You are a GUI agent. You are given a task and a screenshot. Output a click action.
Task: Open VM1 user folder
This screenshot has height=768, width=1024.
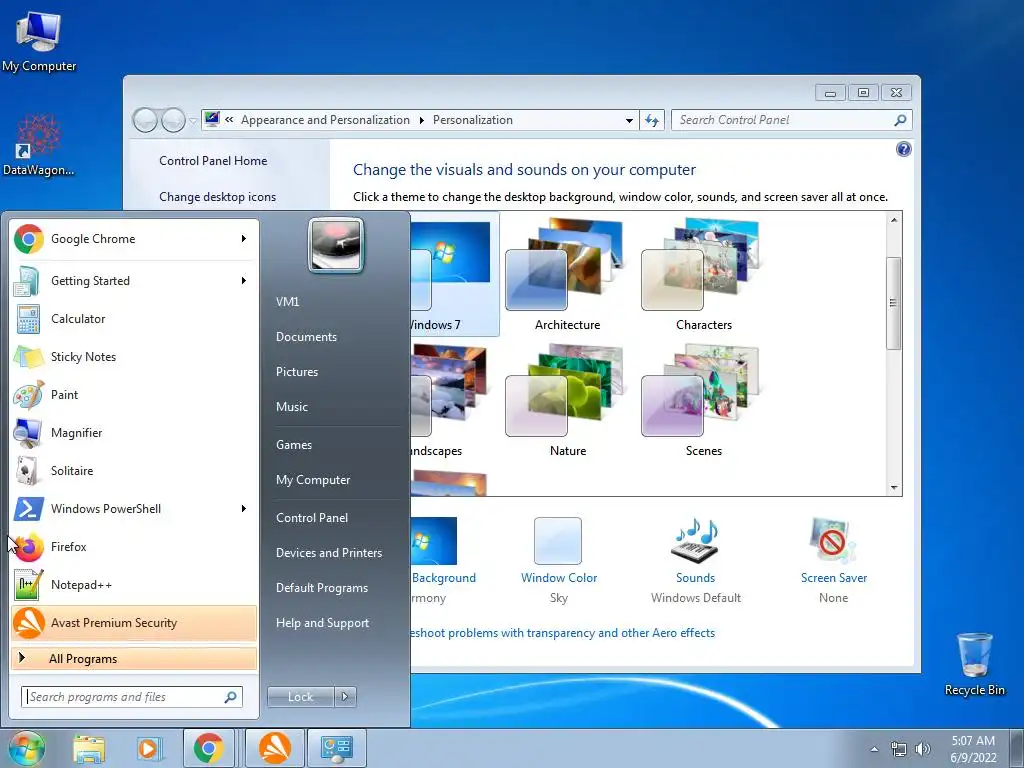point(287,302)
